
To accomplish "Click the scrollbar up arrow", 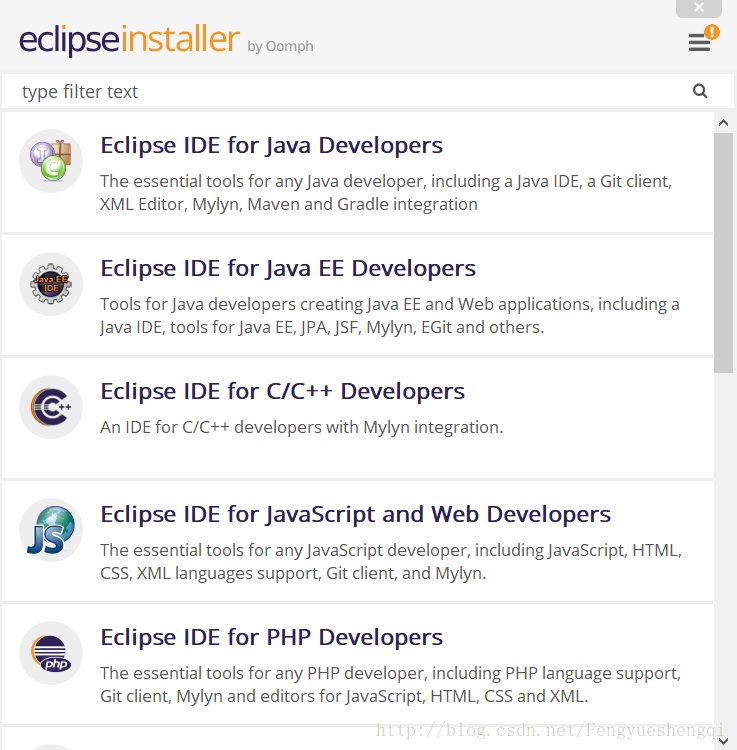I will pyautogui.click(x=724, y=123).
